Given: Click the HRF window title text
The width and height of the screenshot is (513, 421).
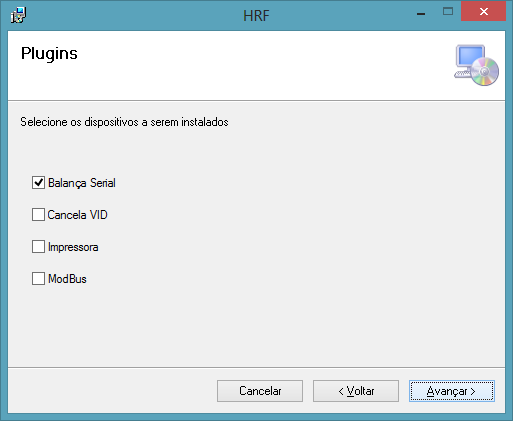Looking at the screenshot, I should coord(256,16).
